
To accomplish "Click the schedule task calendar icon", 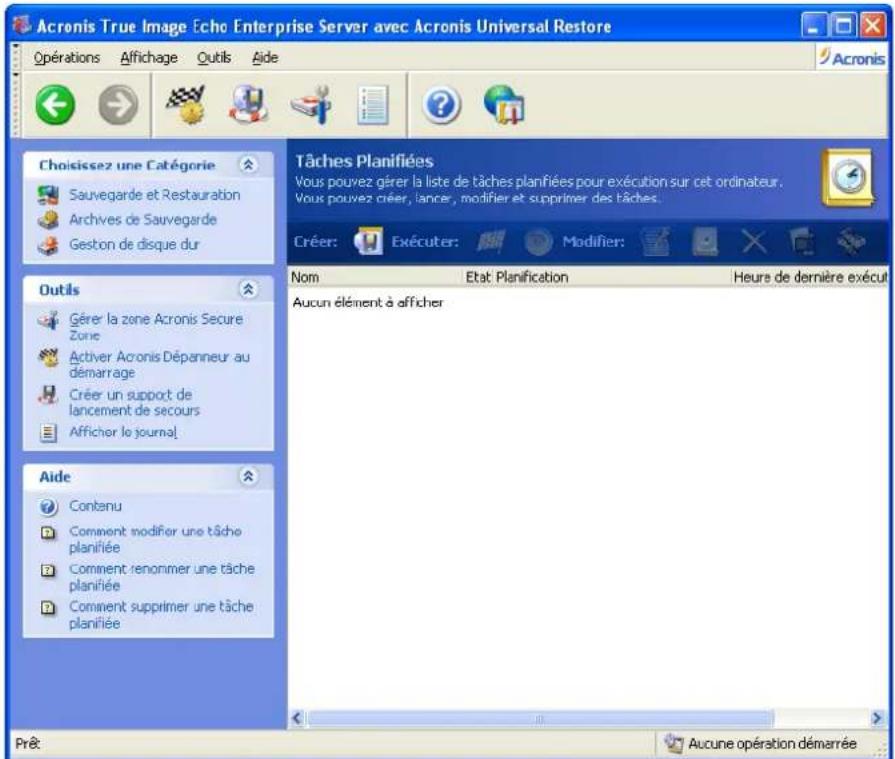I will coord(705,242).
